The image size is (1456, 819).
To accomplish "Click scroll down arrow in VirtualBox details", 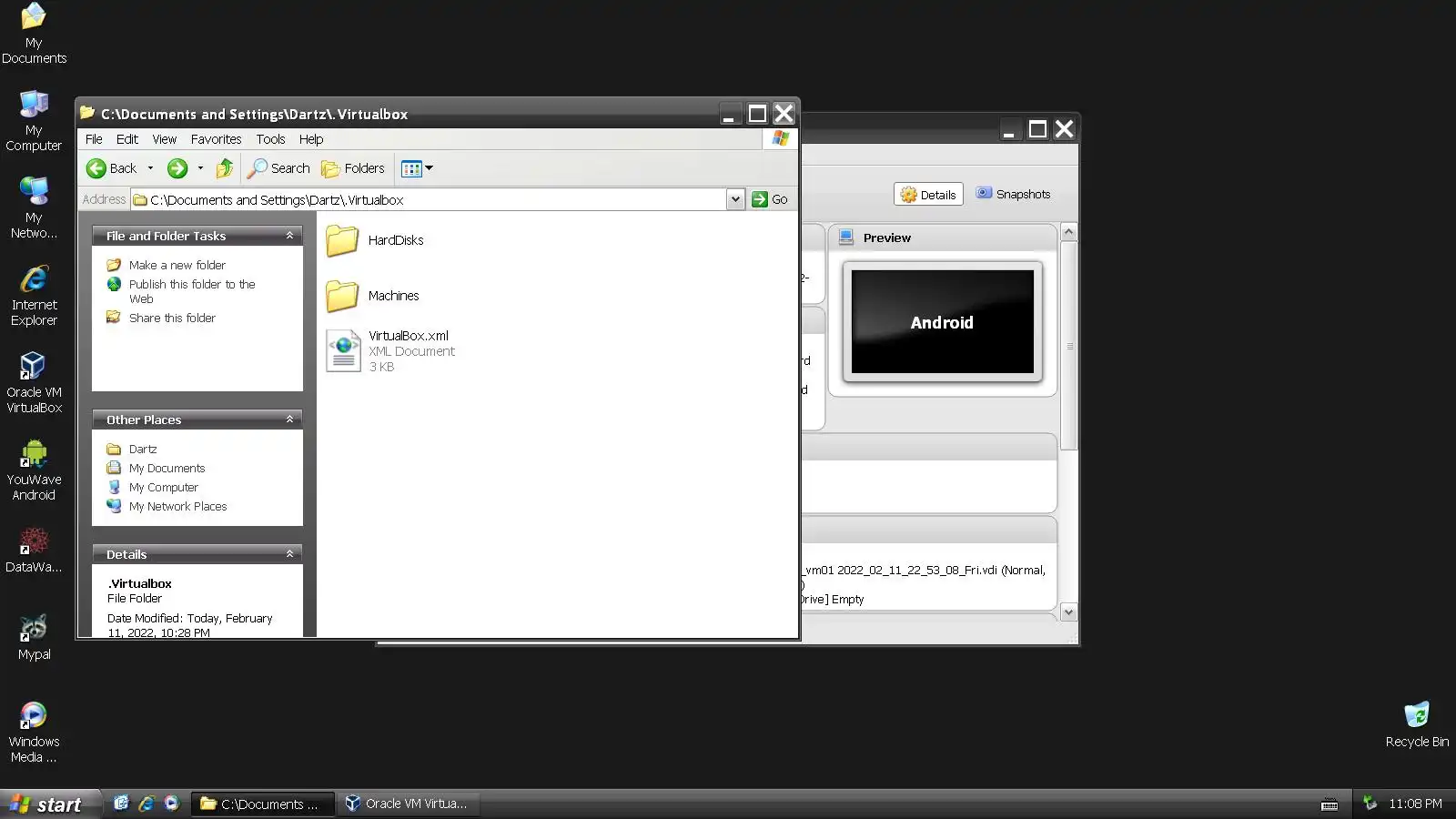I will (x=1069, y=612).
